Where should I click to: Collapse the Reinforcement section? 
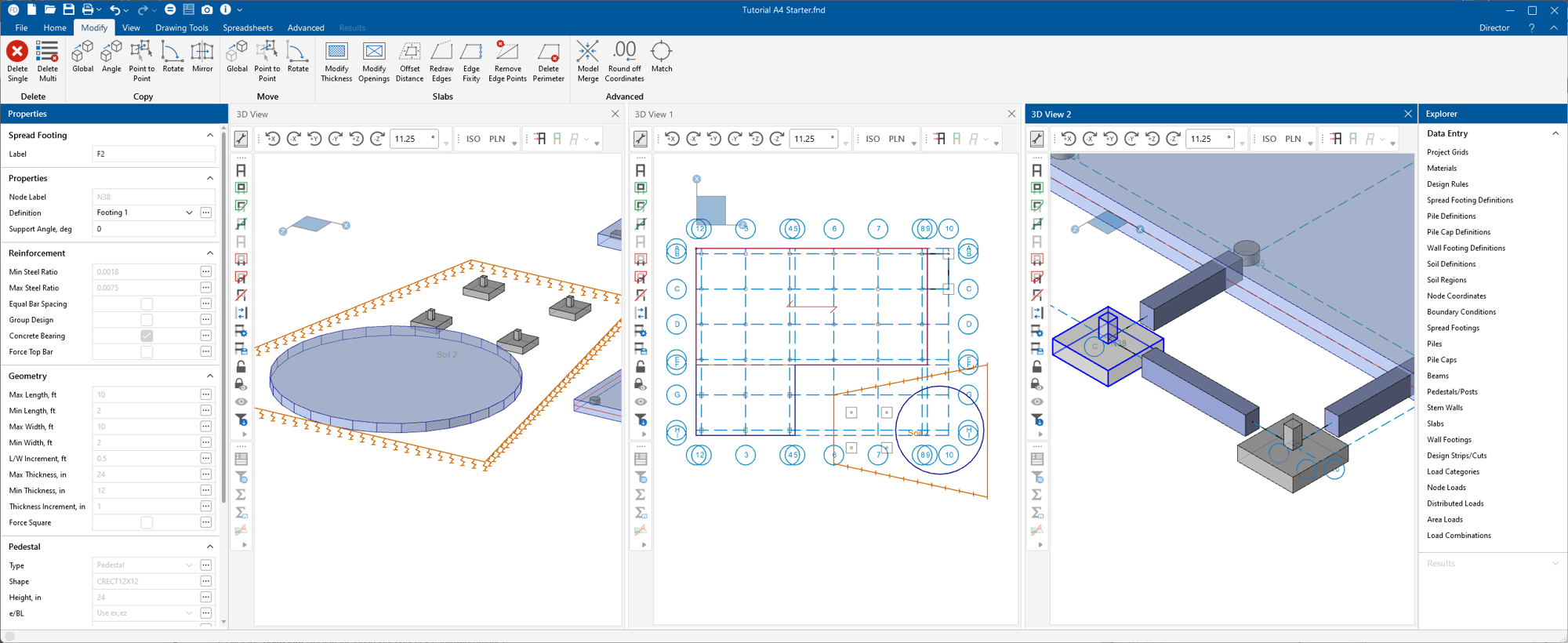pyautogui.click(x=210, y=253)
